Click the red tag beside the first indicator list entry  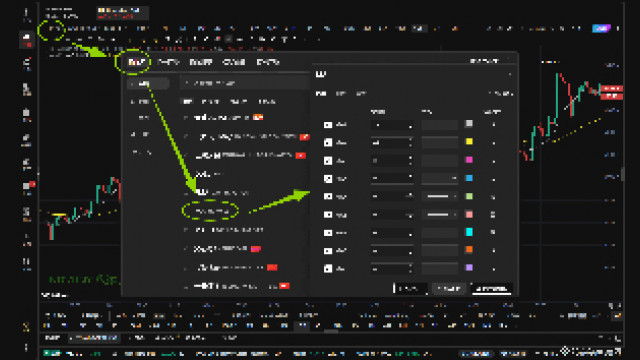click(x=258, y=118)
